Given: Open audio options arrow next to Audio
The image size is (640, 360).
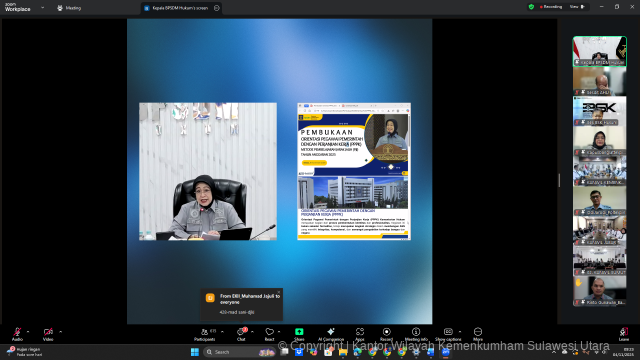Looking at the screenshot, I should pyautogui.click(x=28, y=332).
